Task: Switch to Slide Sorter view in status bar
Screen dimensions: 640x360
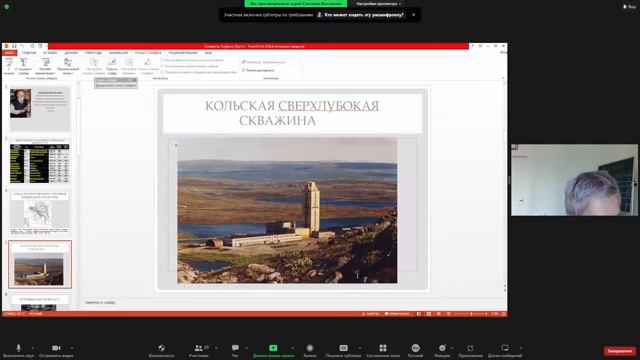Action: (x=429, y=314)
